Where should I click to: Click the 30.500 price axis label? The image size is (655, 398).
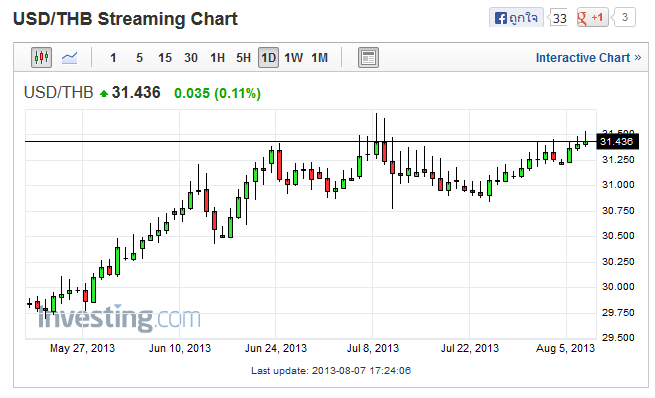tap(618, 236)
